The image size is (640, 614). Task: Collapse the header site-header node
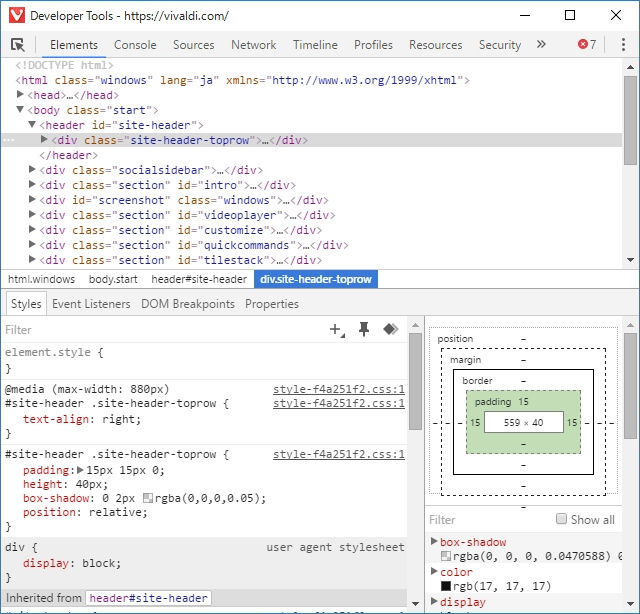click(x=32, y=124)
